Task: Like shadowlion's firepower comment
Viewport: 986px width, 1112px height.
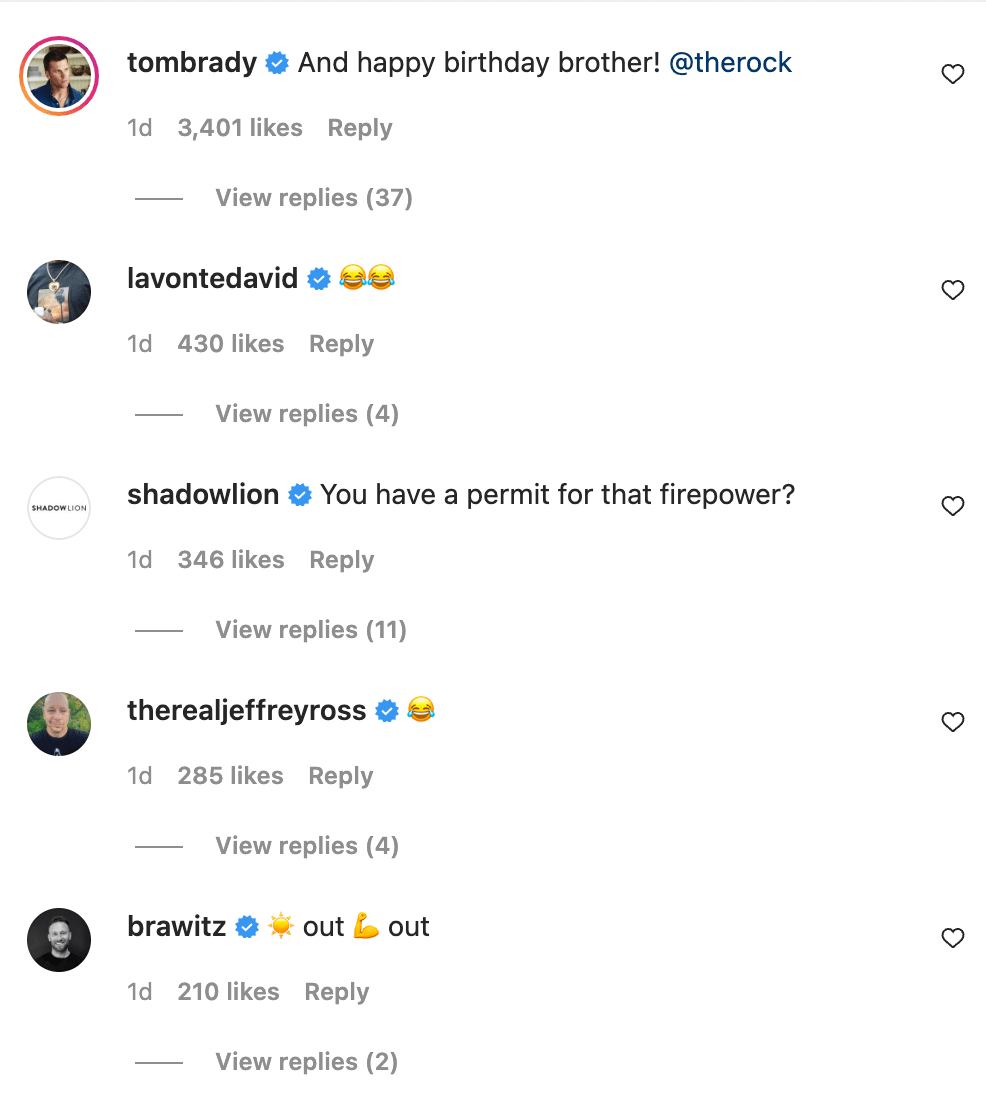Action: 952,506
